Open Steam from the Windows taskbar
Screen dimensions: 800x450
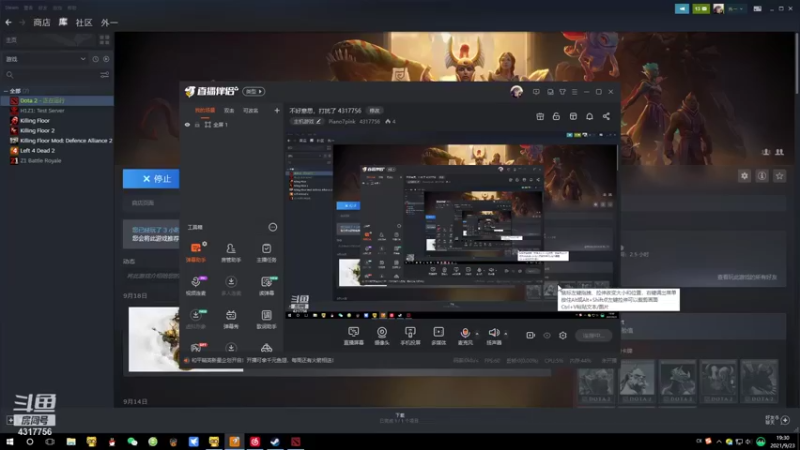coord(275,442)
